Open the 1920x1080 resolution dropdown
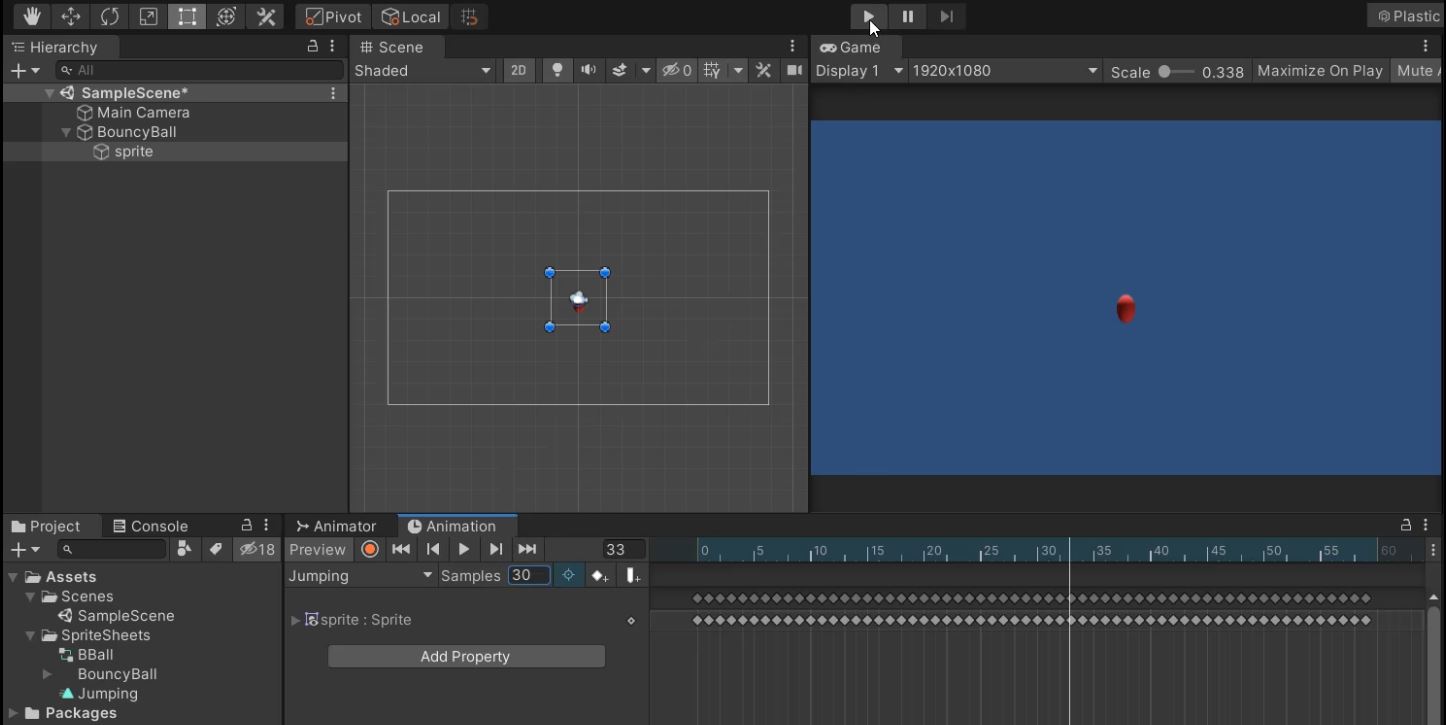The height and width of the screenshot is (725, 1446). (x=1004, y=71)
